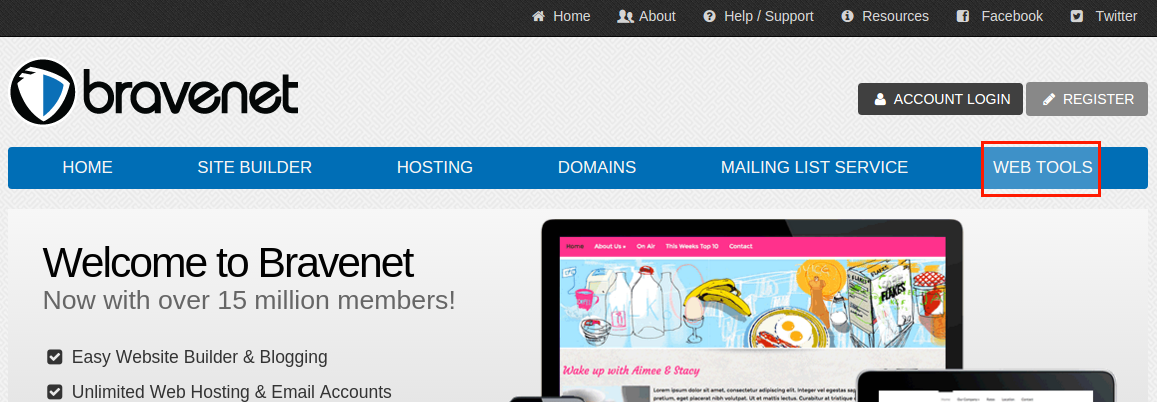Viewport: 1157px width, 402px height.
Task: Click the question mark icon beside Help / Support
Action: [x=710, y=16]
